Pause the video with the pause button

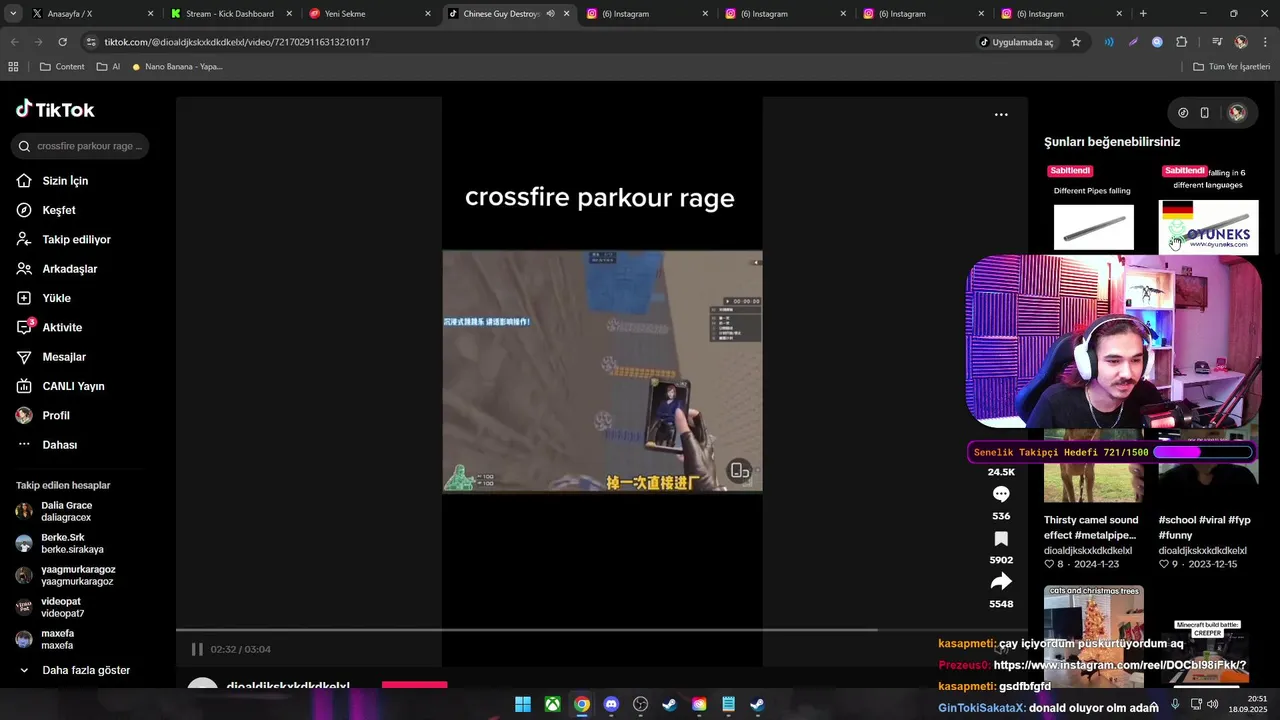point(197,649)
